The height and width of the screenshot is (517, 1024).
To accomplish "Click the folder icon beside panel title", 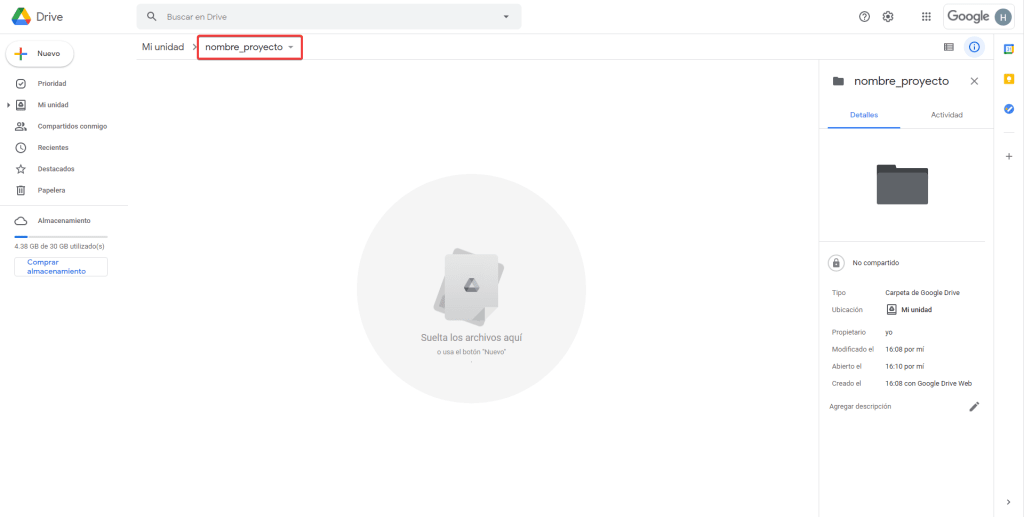I will [x=838, y=81].
